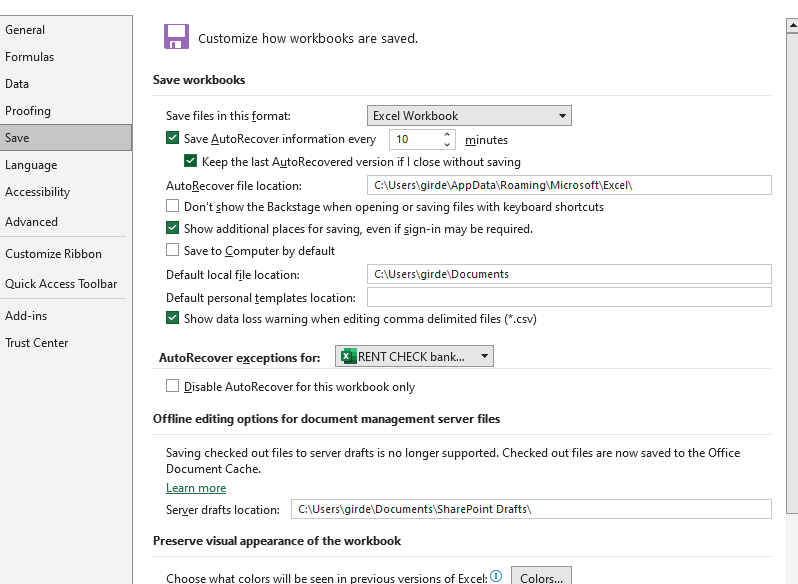Click the Learn more link
The height and width of the screenshot is (584, 798).
coord(196,488)
